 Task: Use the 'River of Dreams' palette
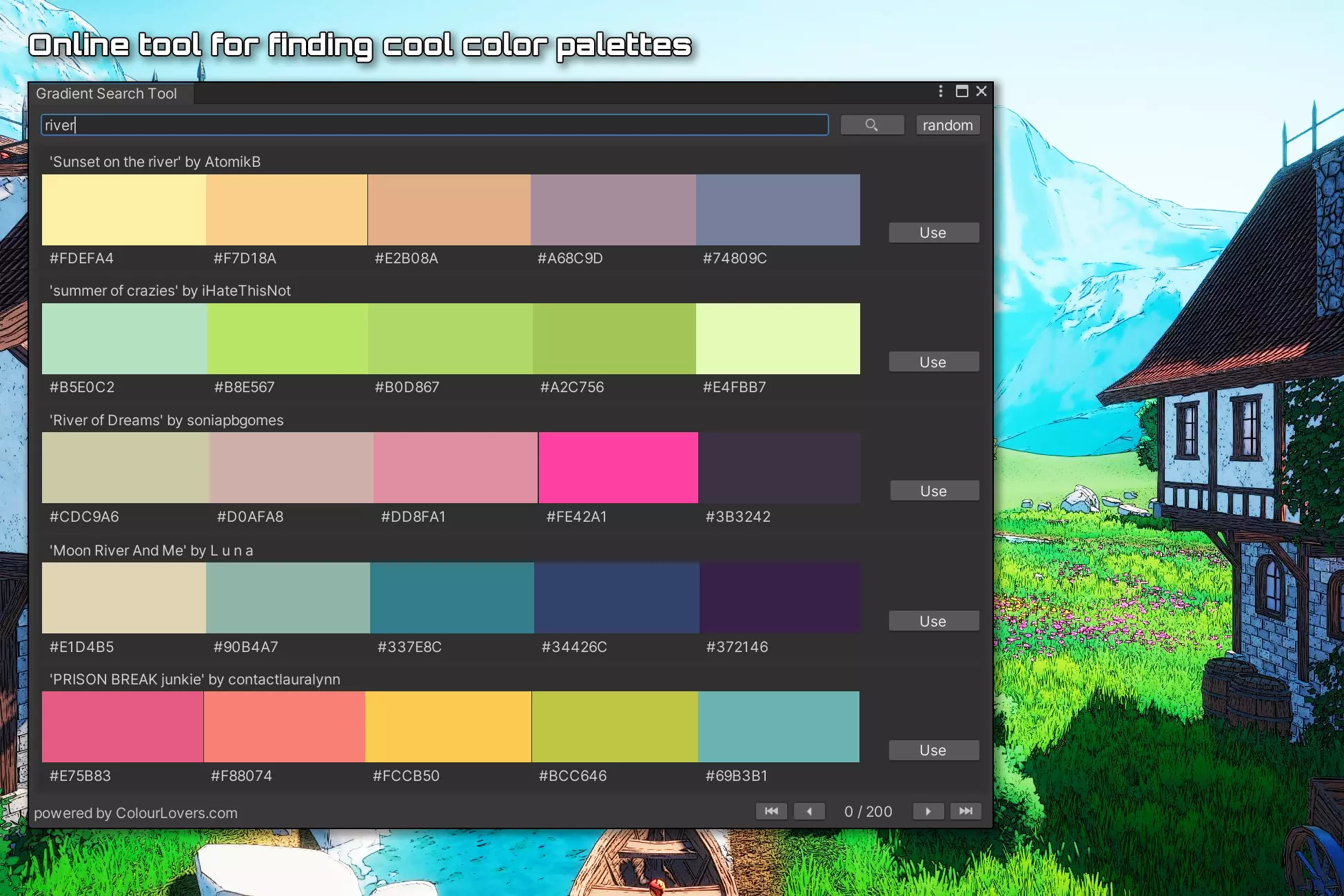[x=934, y=491]
